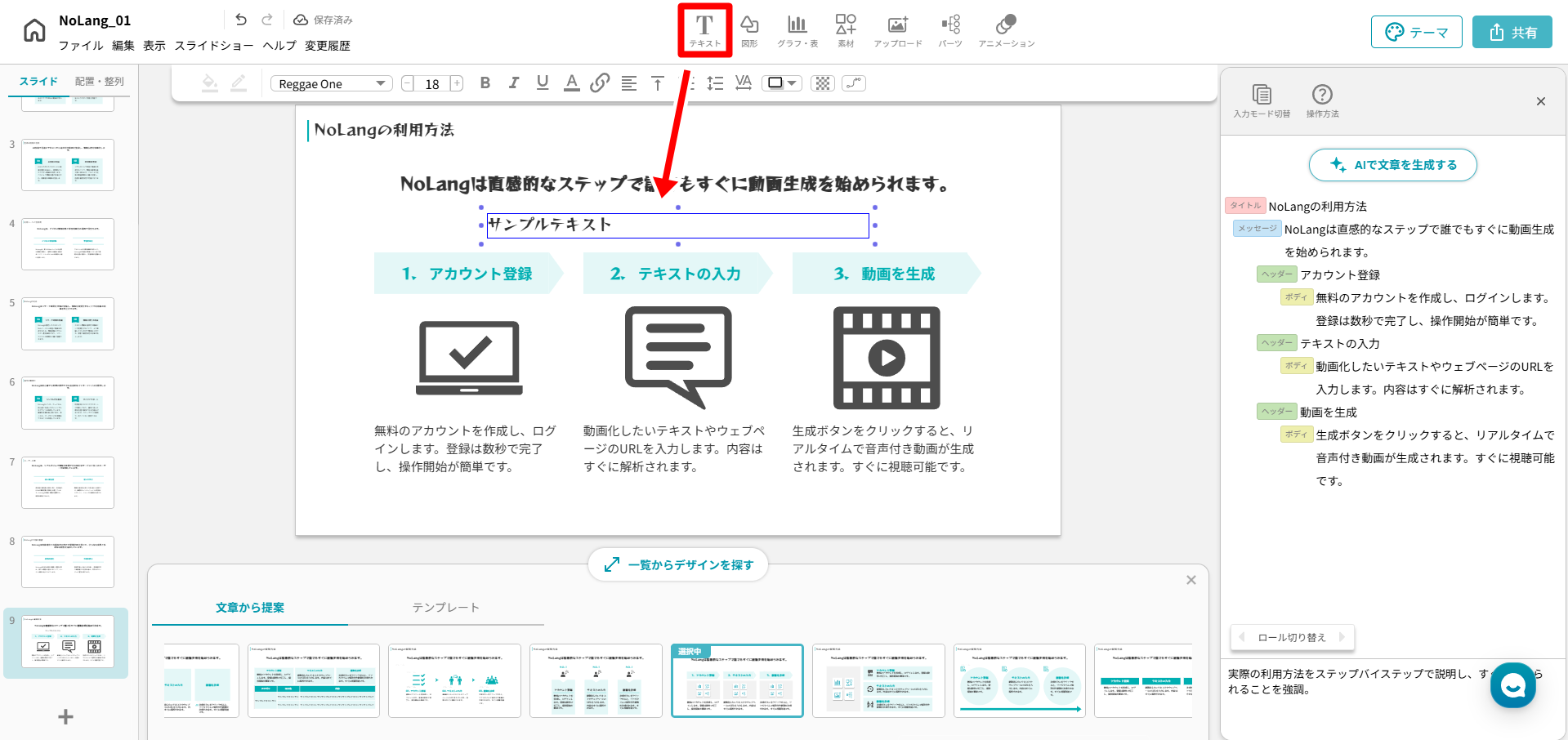This screenshot has width=1568, height=740.
Task: Open the border style dropdown
Action: click(782, 83)
